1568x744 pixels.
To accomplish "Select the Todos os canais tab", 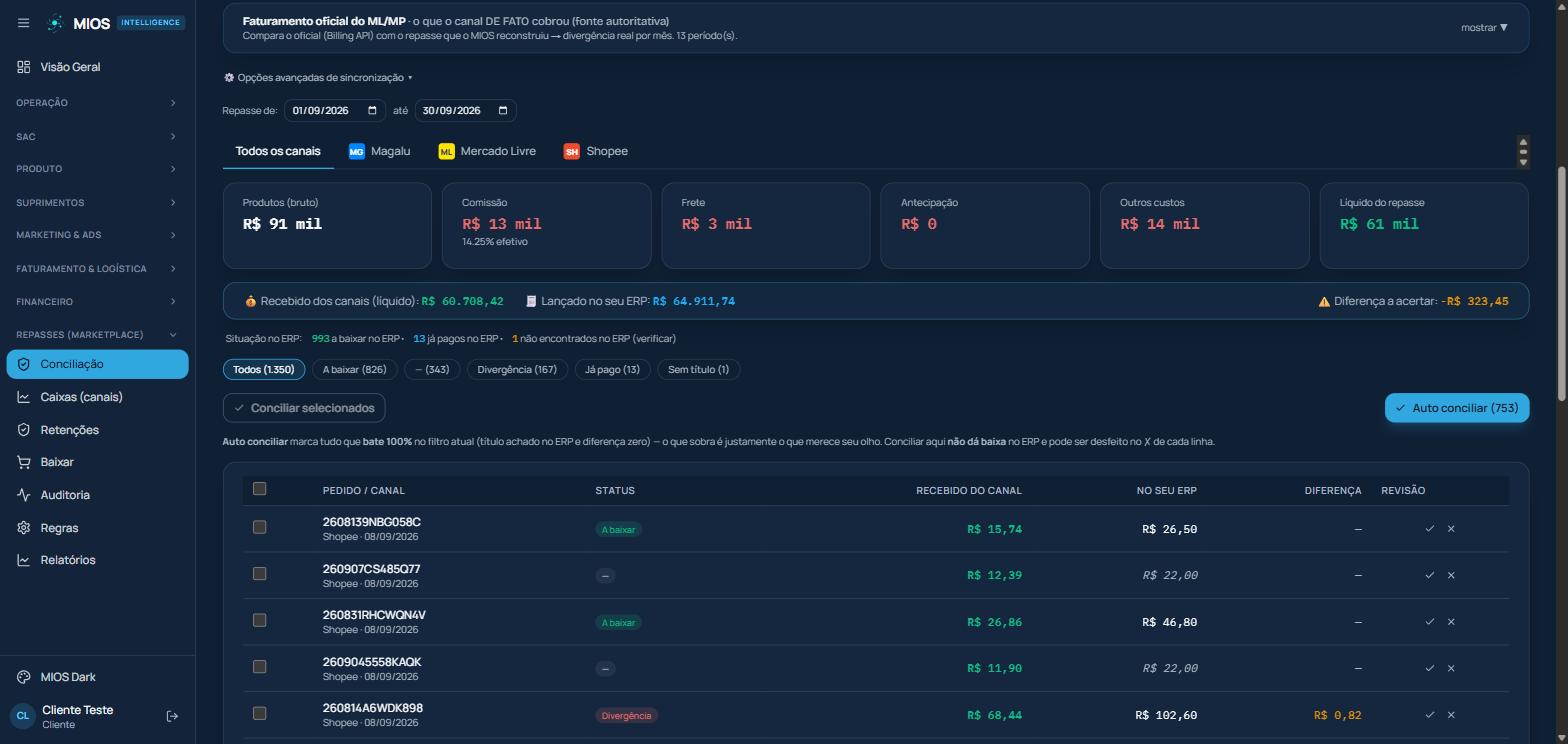I will click(278, 151).
